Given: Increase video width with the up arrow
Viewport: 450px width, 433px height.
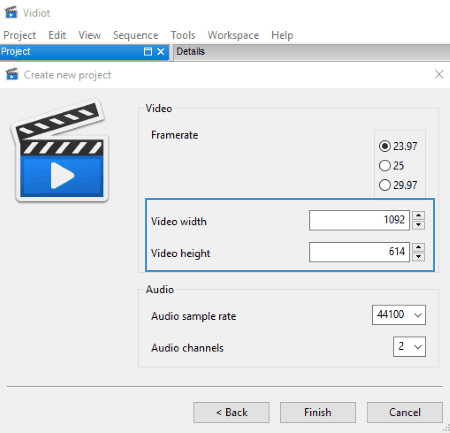Looking at the screenshot, I should [x=418, y=215].
